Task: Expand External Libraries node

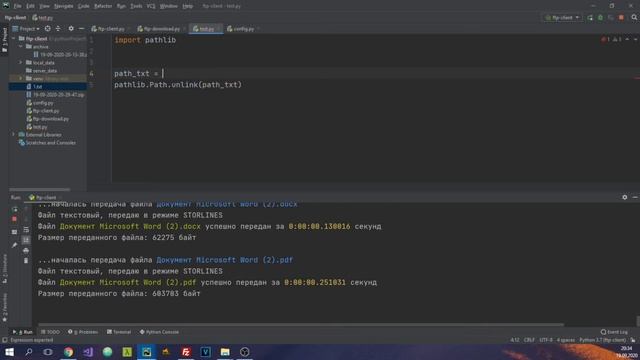Action: coord(13,135)
